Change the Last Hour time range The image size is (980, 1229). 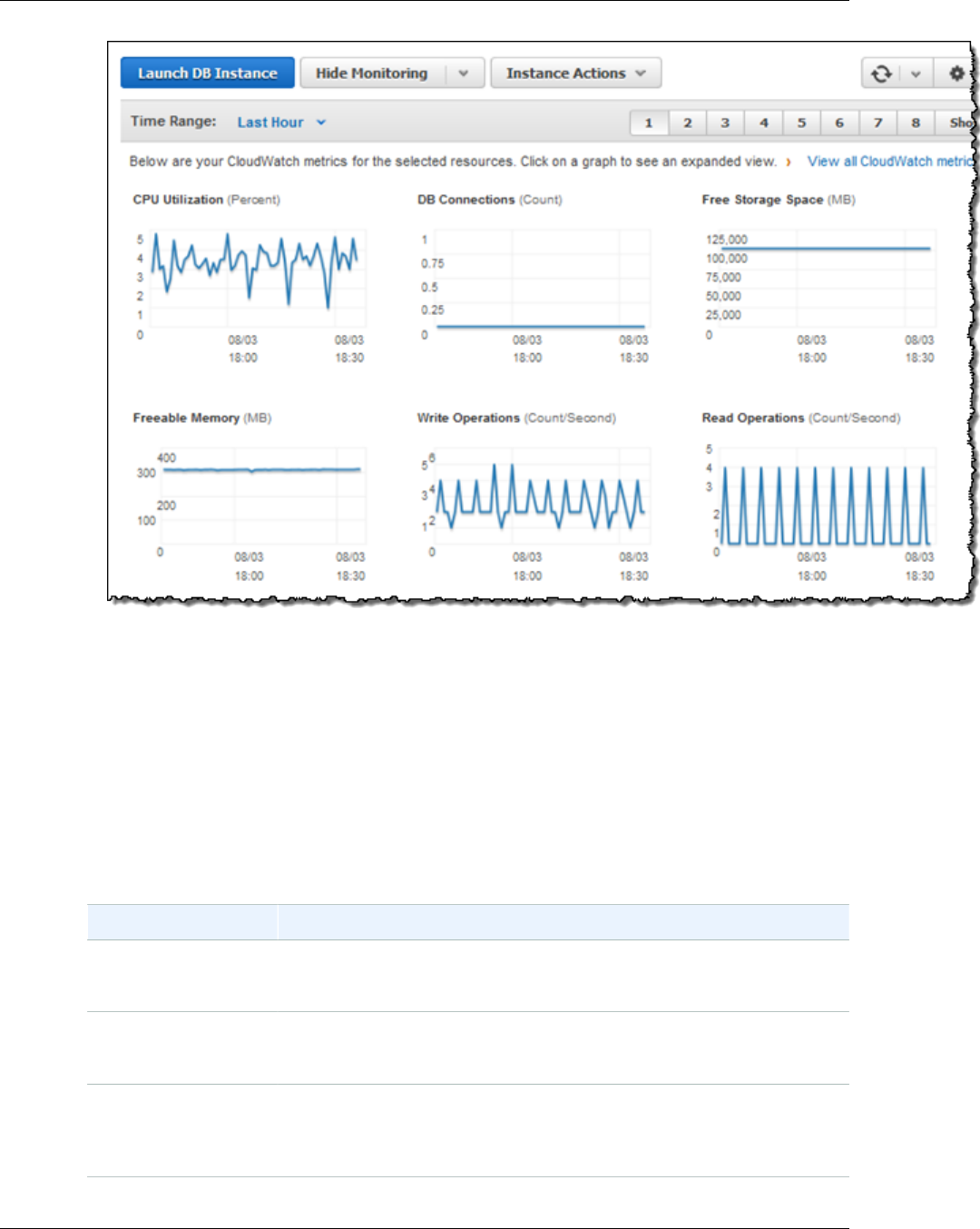coord(281,122)
